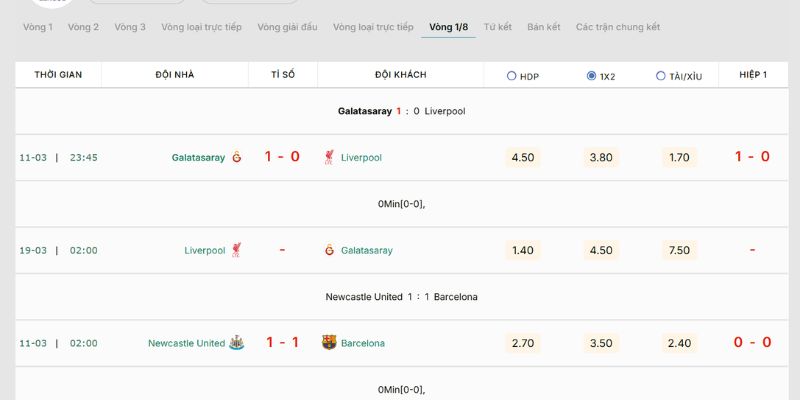Click Liverpool crest in the 11-03 match
800x400 pixels.
coord(329,157)
